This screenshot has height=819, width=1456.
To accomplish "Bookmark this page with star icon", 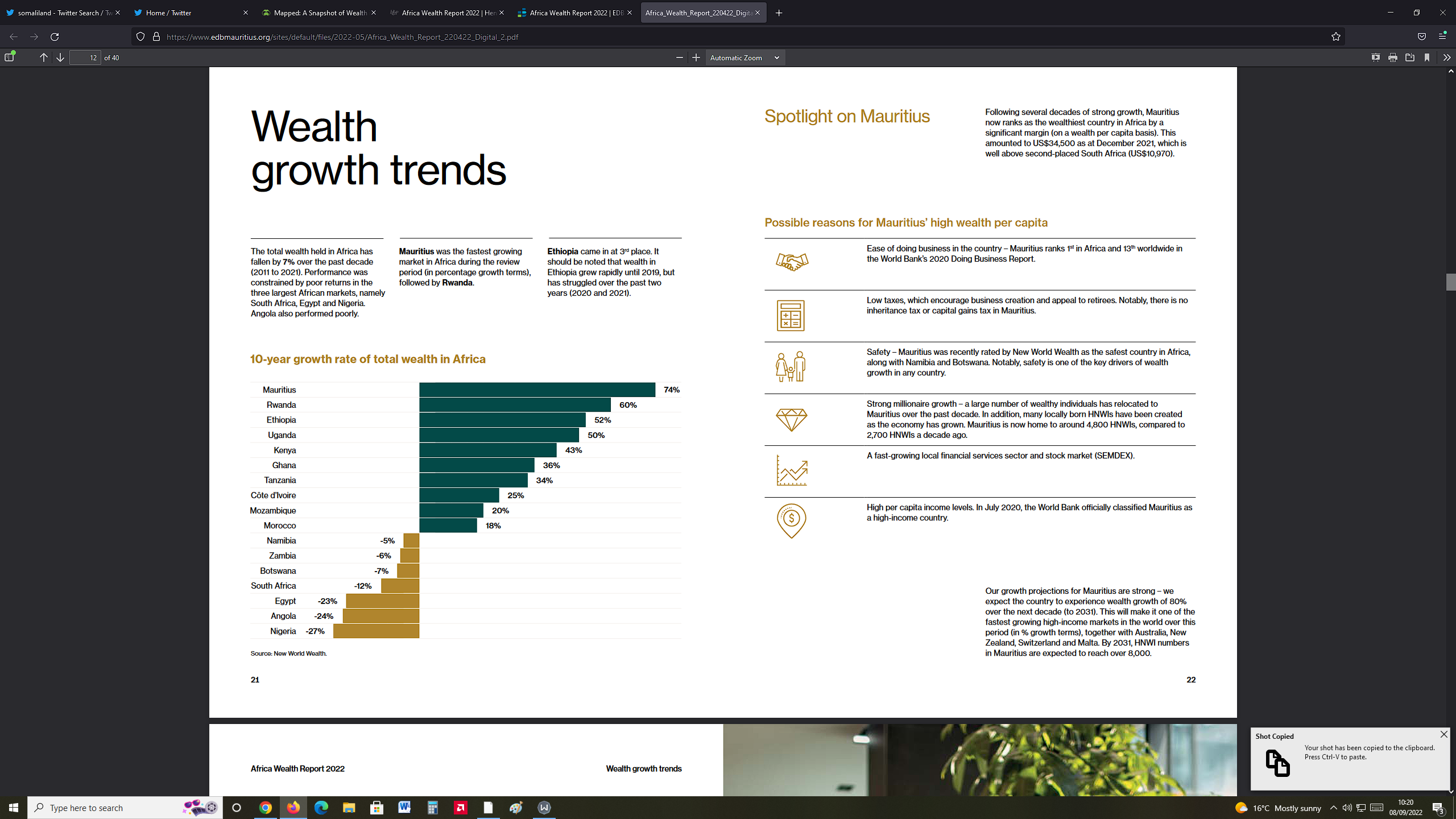I will click(x=1336, y=36).
